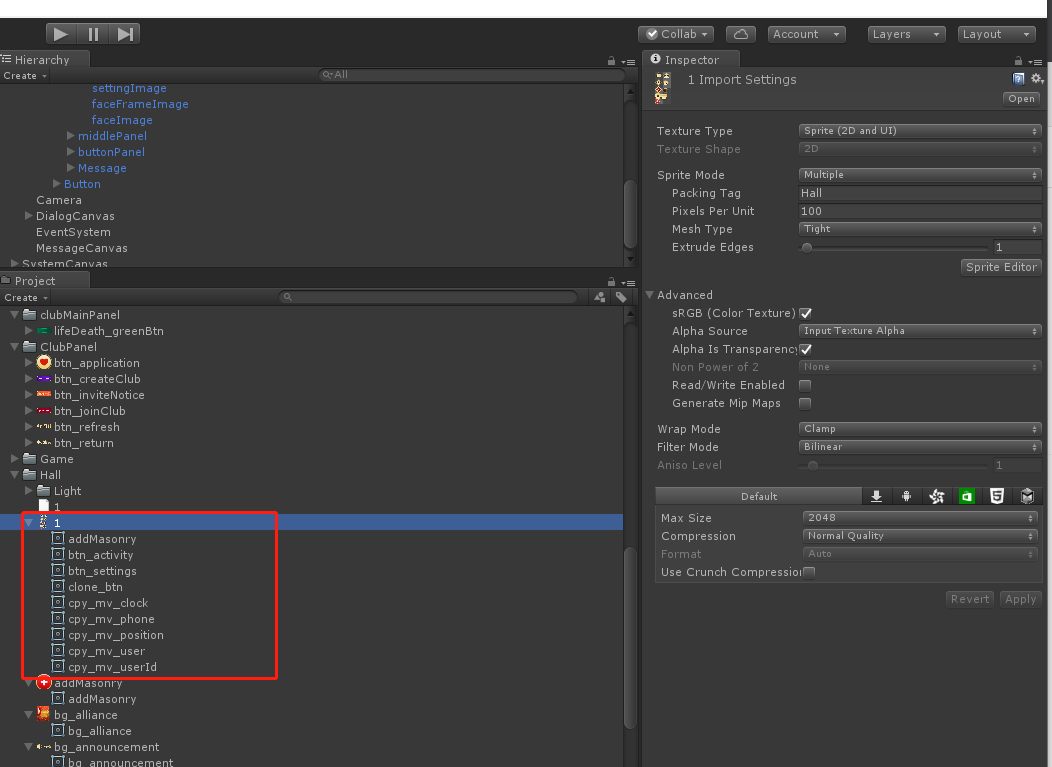Click the Sprite Editor button

tap(1001, 267)
